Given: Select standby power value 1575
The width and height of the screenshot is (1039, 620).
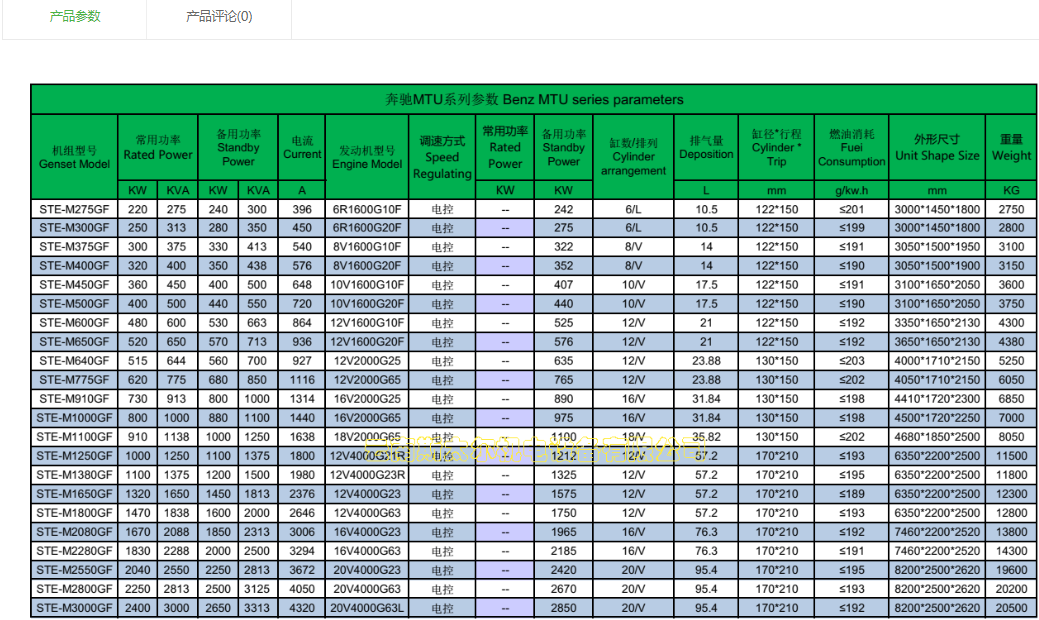Looking at the screenshot, I should pos(563,494).
